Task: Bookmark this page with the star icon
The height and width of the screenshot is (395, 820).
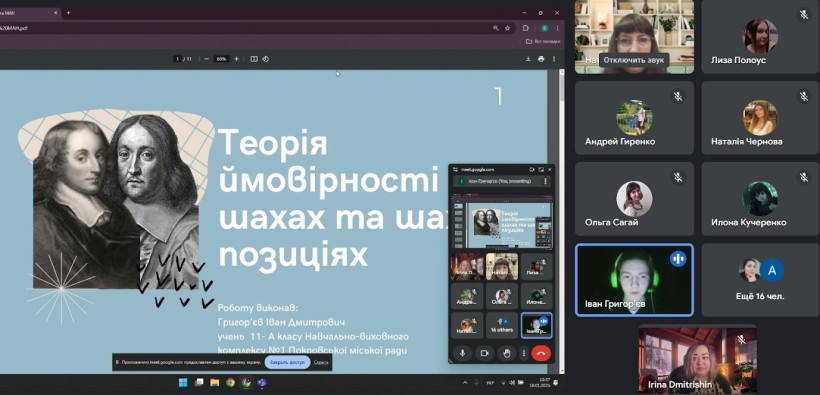Action: pos(507,28)
